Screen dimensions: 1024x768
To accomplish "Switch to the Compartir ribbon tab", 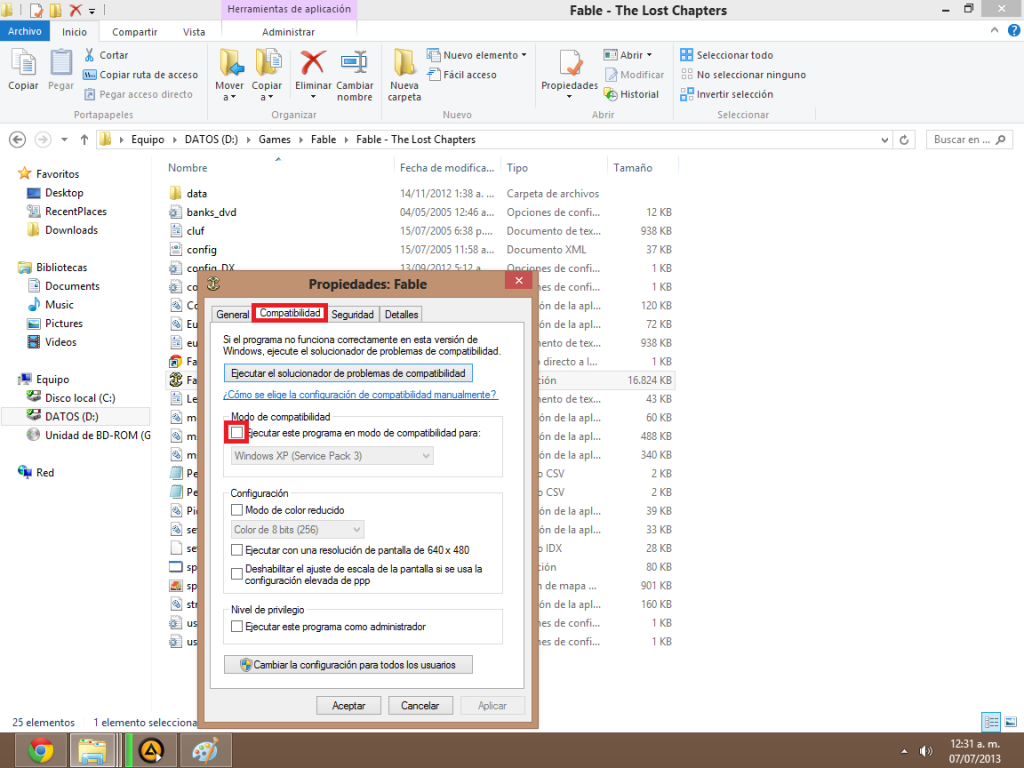I will (135, 32).
